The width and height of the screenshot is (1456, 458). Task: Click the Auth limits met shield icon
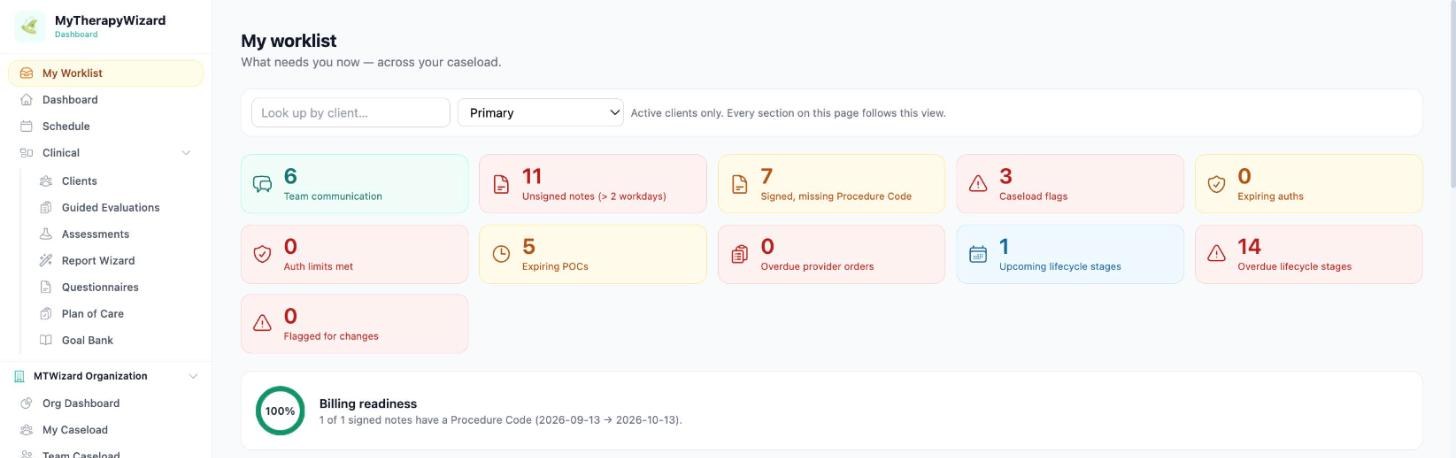pyautogui.click(x=262, y=254)
